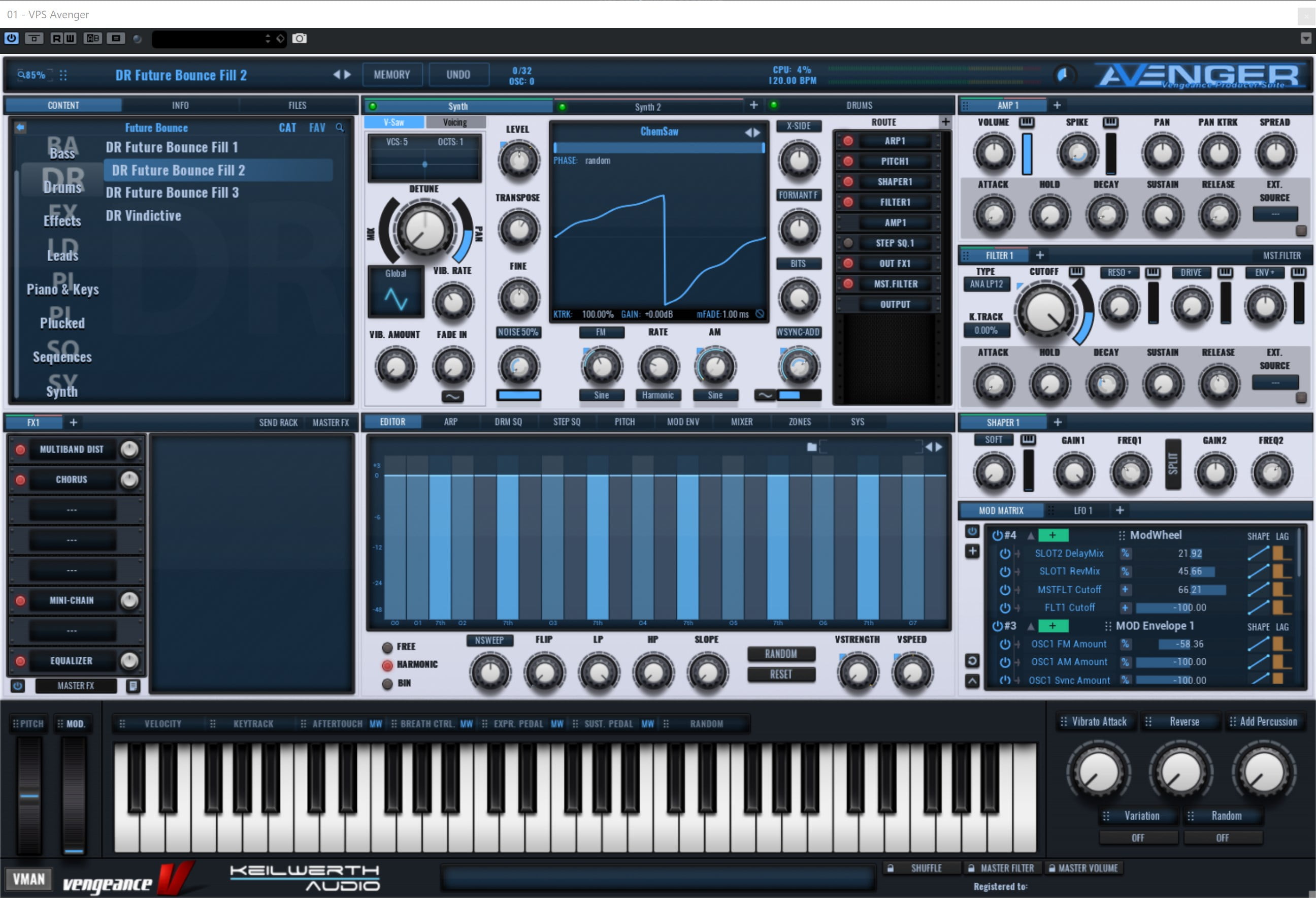Add a mod matrix slot with plus
Screen dimensions: 1316x898
tap(972, 551)
